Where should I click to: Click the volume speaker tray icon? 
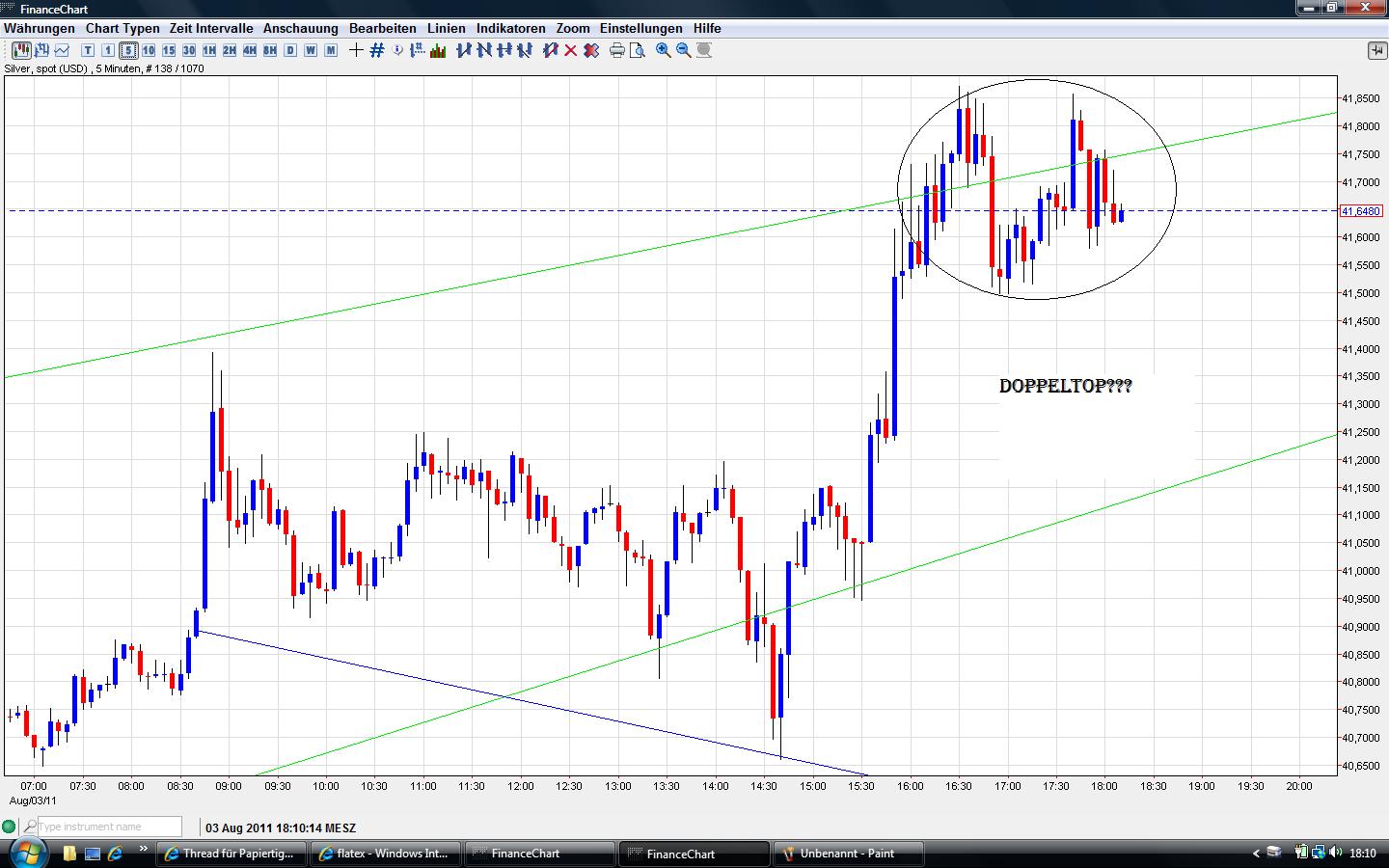pyautogui.click(x=1336, y=853)
